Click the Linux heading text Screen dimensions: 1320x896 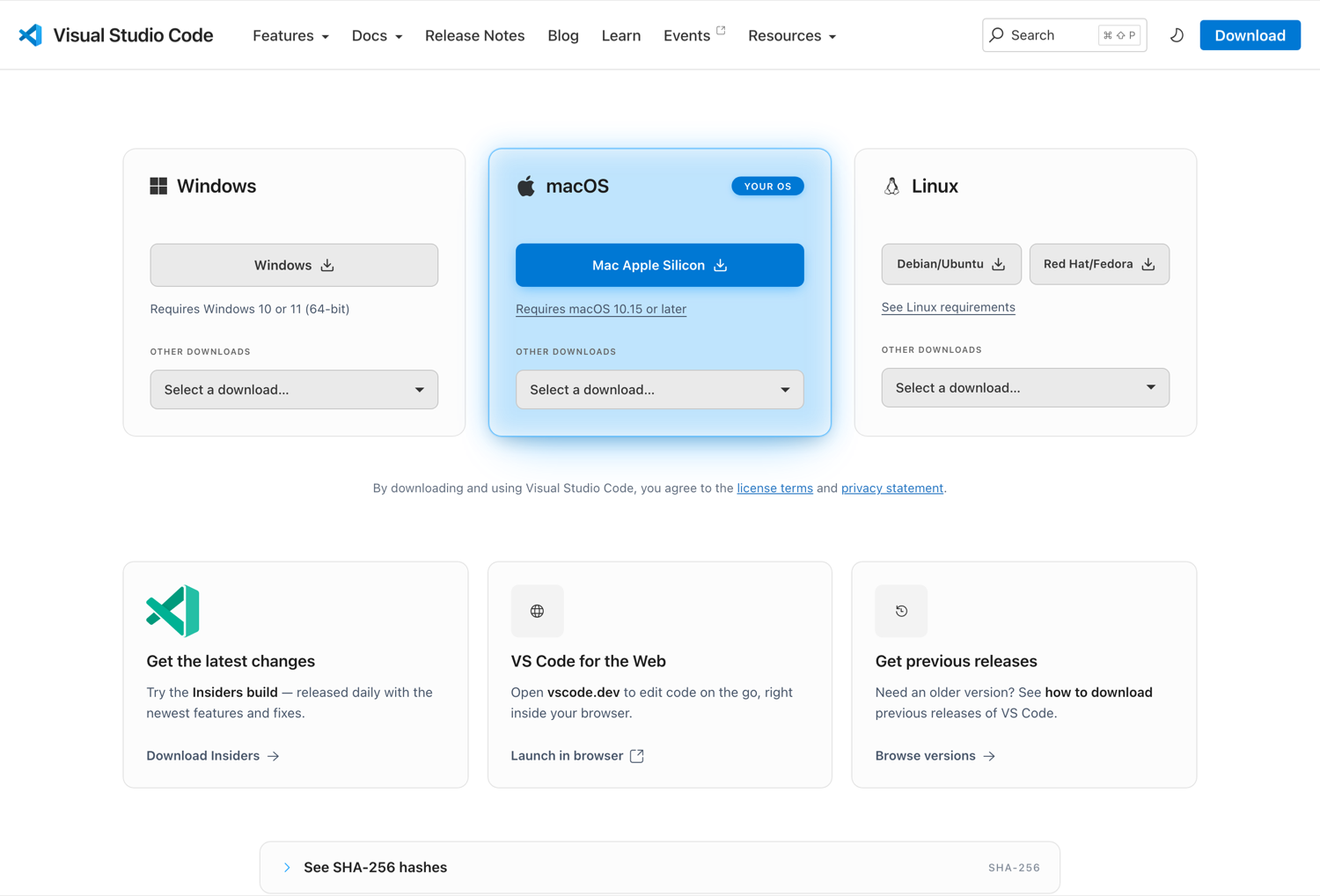click(935, 186)
